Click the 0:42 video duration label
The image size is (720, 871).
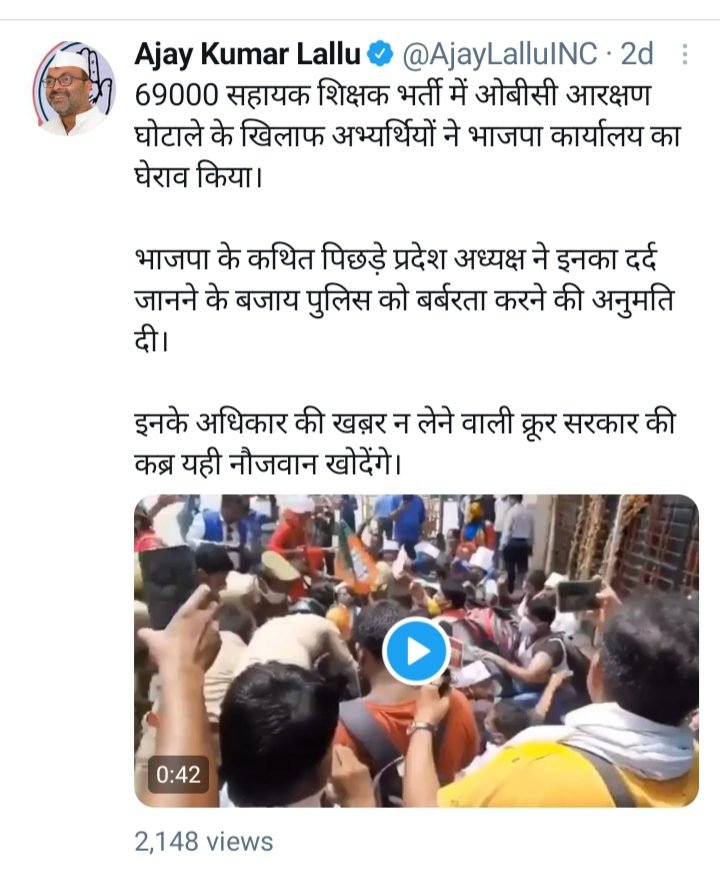178,774
